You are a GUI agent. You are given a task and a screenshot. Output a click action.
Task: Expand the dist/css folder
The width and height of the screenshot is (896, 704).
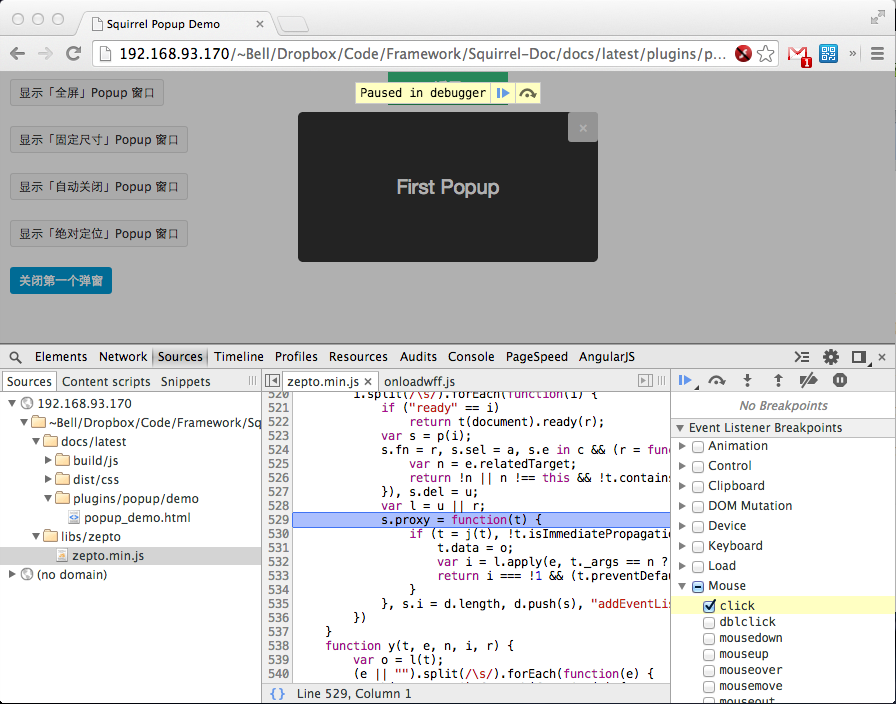(48, 479)
